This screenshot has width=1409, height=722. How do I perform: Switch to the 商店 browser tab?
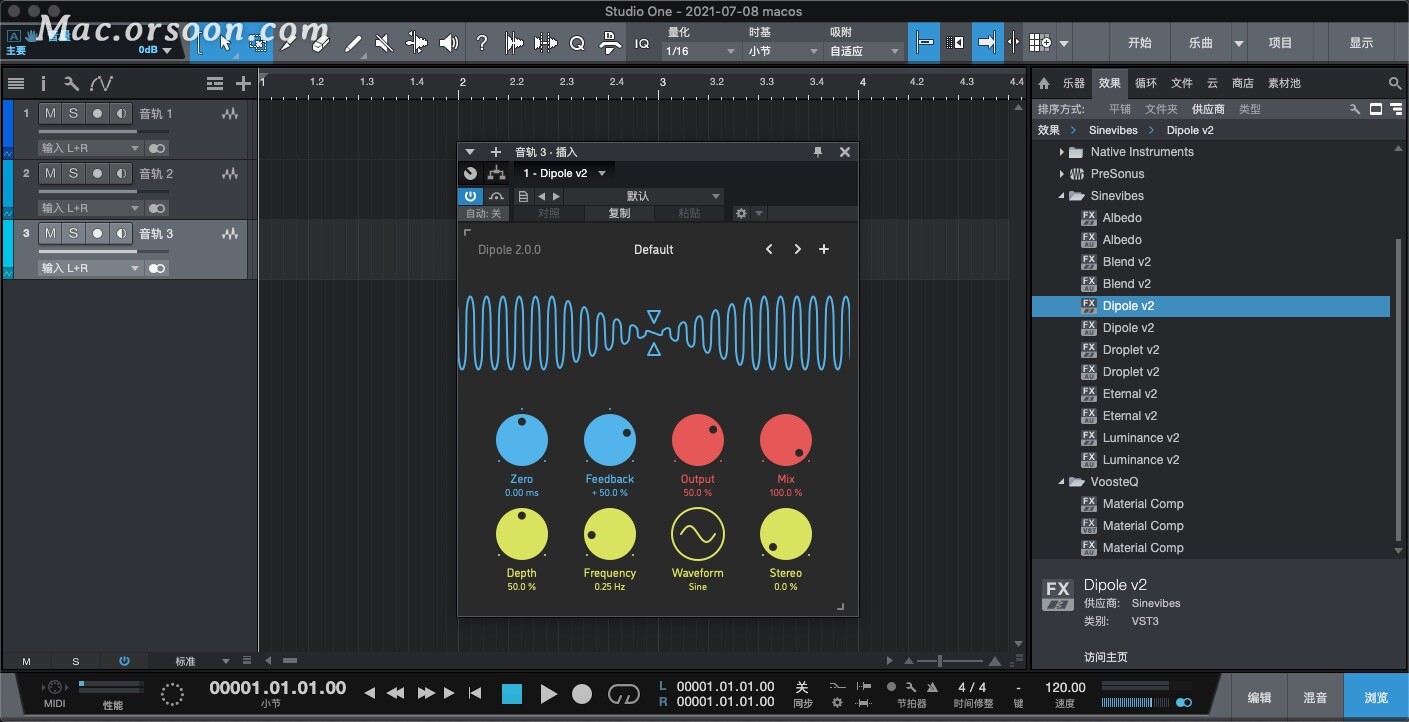coord(1243,84)
